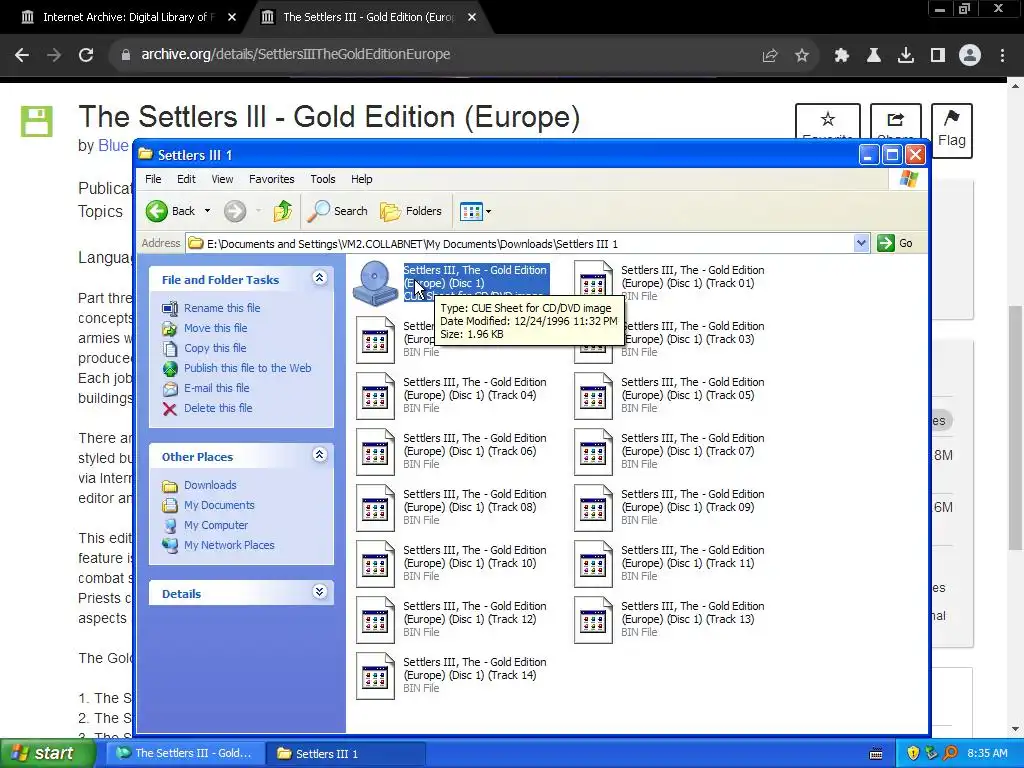Select the Track 07 BIN file icon
1024x768 pixels.
click(x=593, y=452)
